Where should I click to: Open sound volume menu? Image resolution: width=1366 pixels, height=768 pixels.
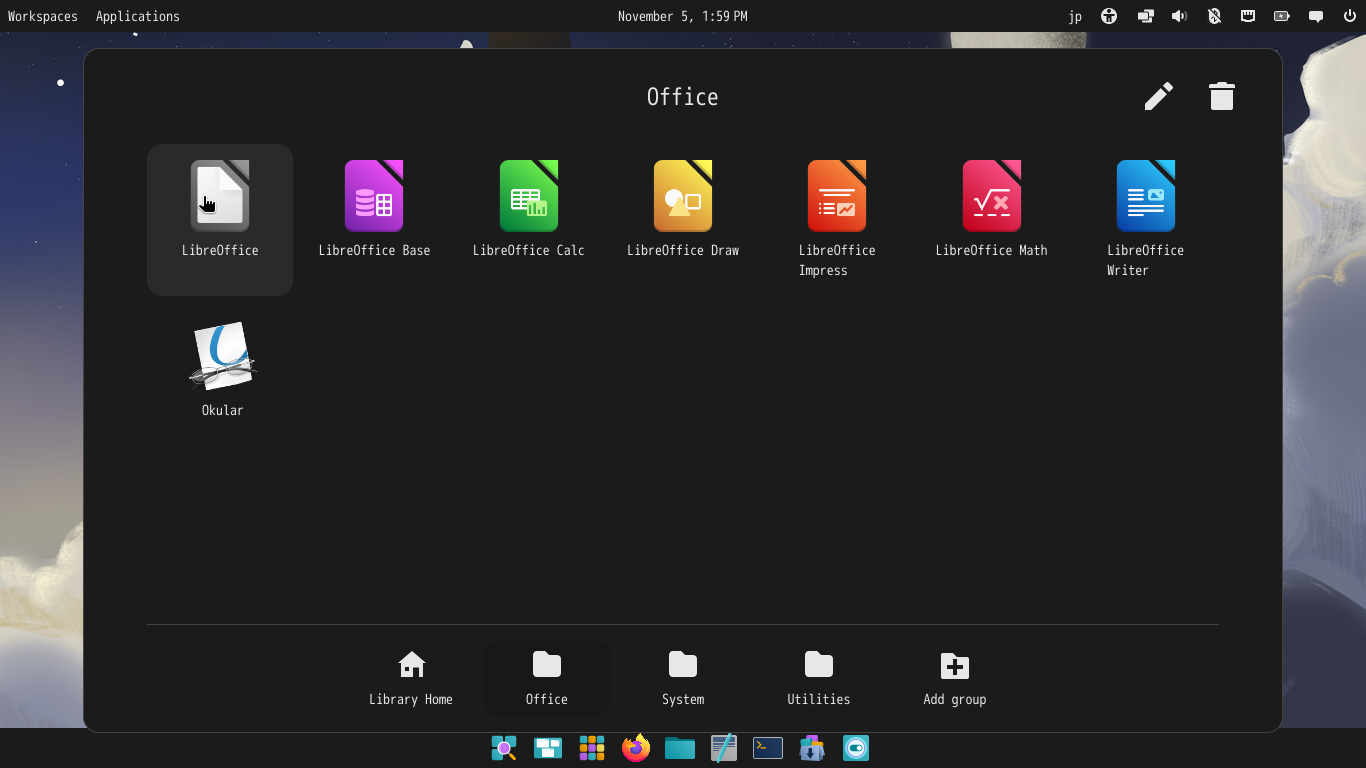(1180, 16)
